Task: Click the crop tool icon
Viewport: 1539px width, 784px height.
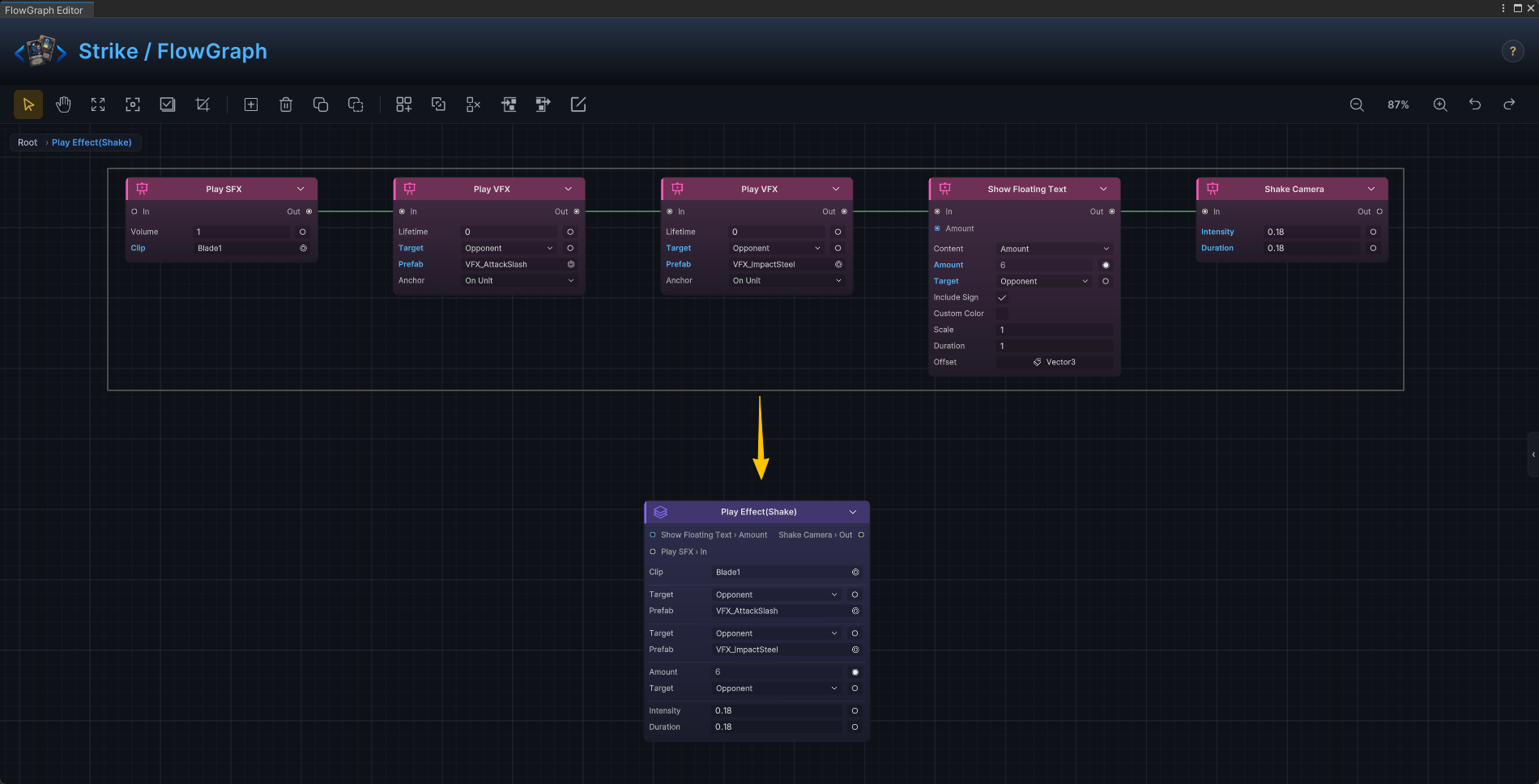Action: [202, 104]
